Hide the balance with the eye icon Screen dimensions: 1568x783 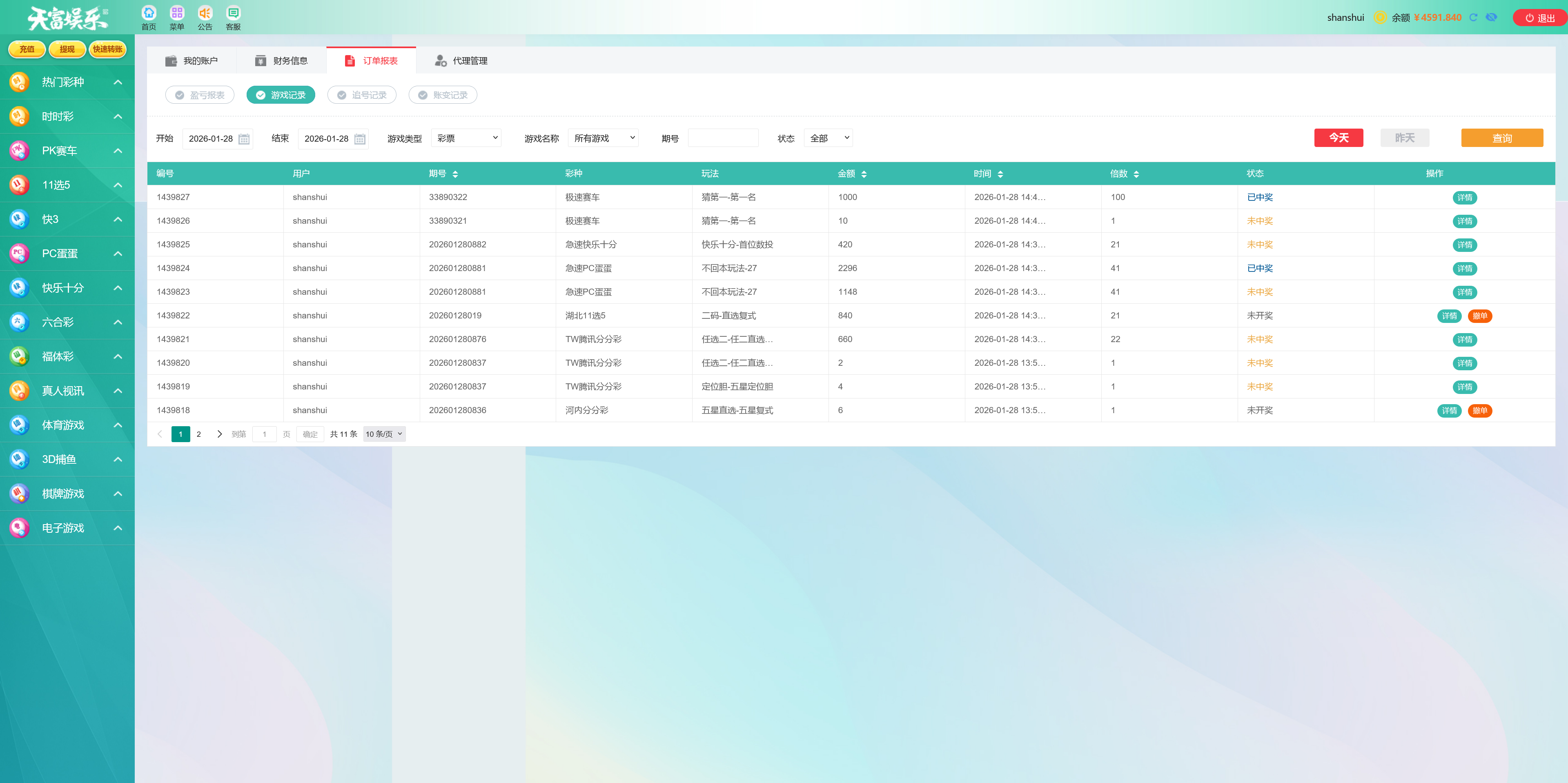click(x=1491, y=18)
